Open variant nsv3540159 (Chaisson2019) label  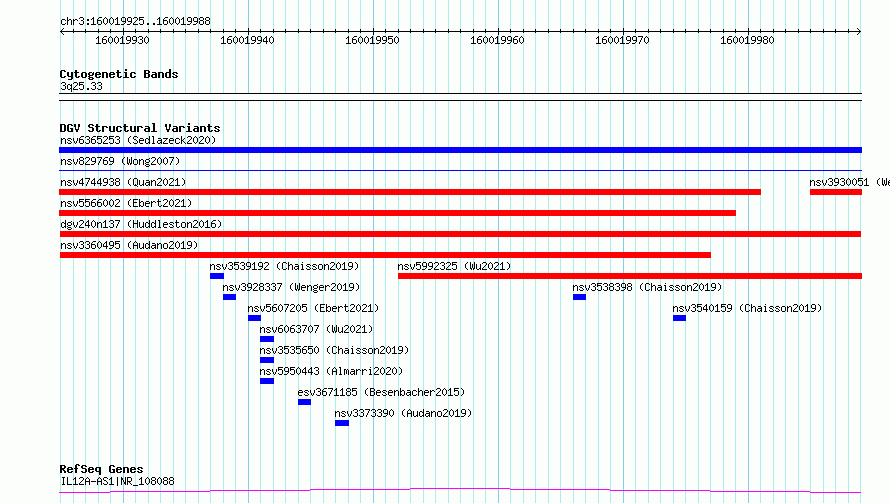coord(747,308)
